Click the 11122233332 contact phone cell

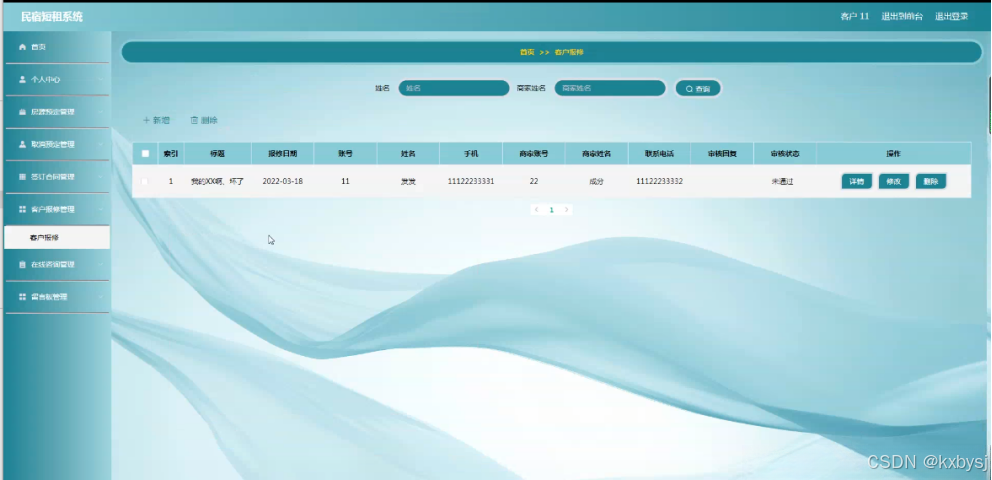[x=659, y=182]
